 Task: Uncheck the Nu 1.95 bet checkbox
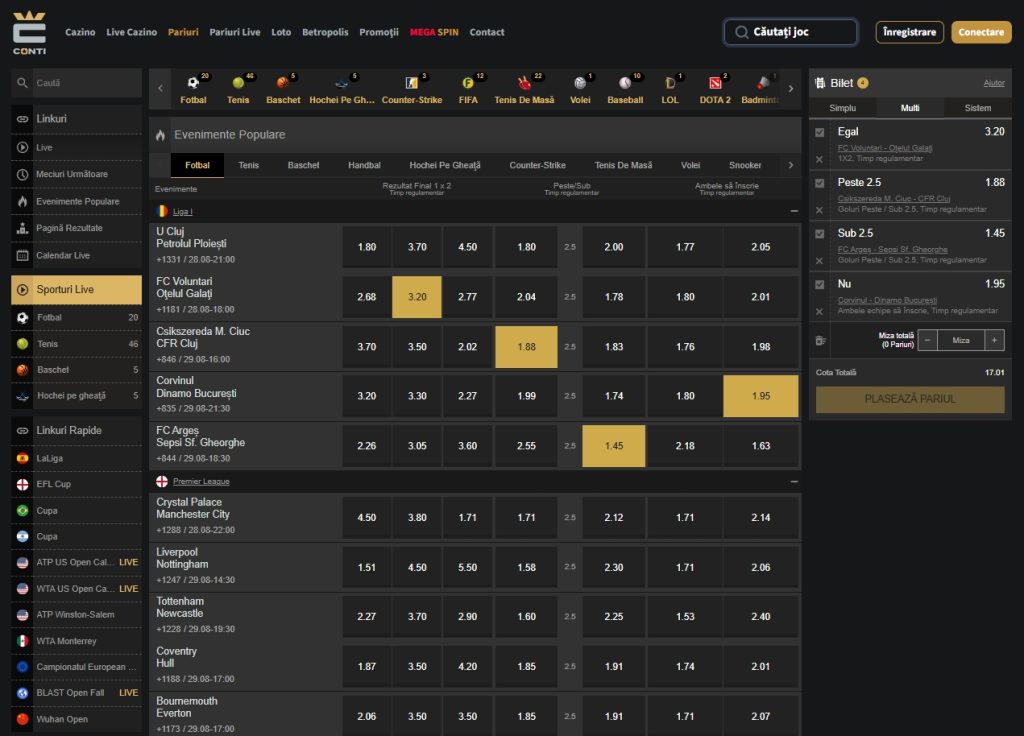820,285
